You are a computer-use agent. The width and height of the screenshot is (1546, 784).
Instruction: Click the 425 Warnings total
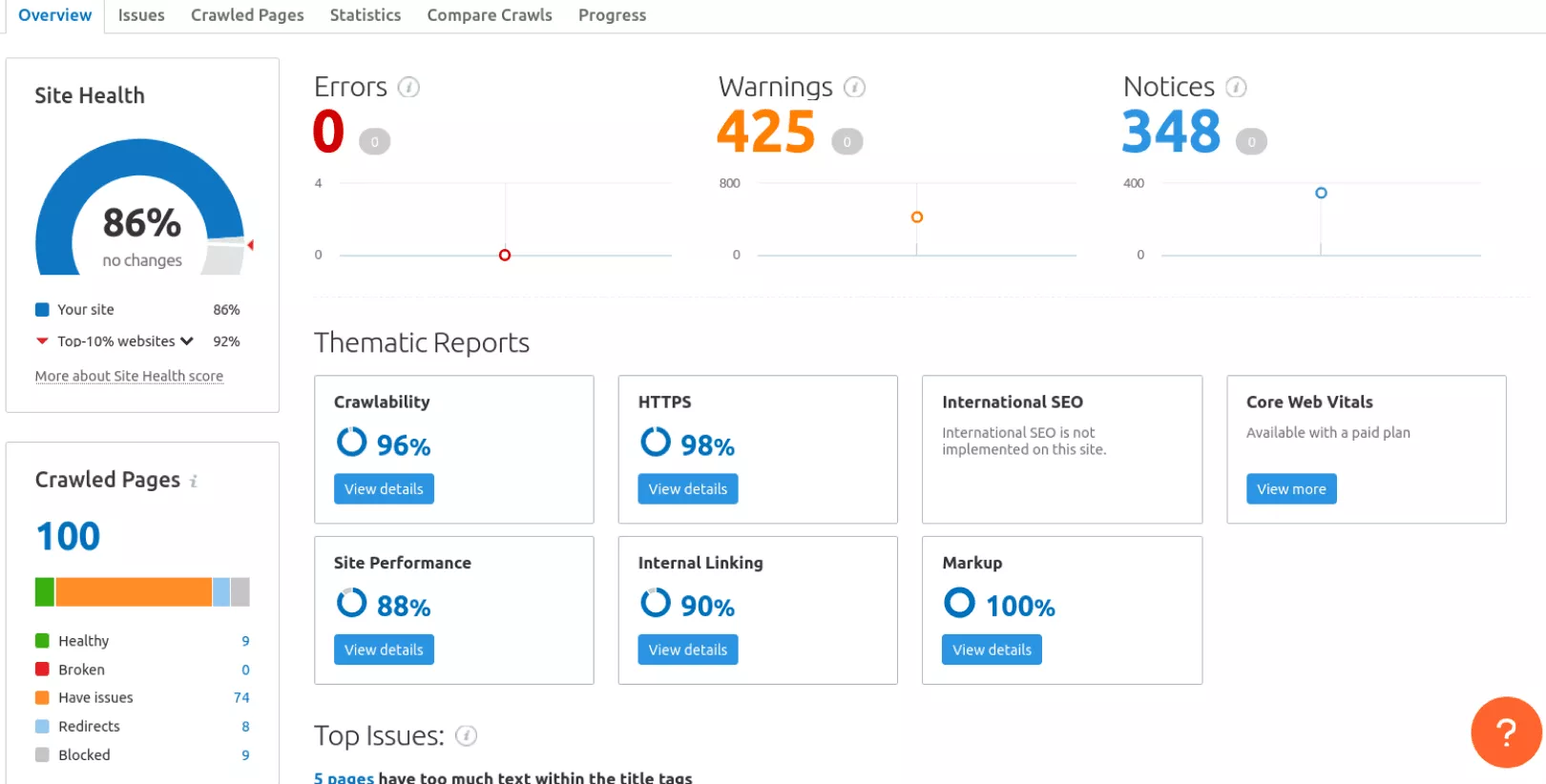click(766, 132)
